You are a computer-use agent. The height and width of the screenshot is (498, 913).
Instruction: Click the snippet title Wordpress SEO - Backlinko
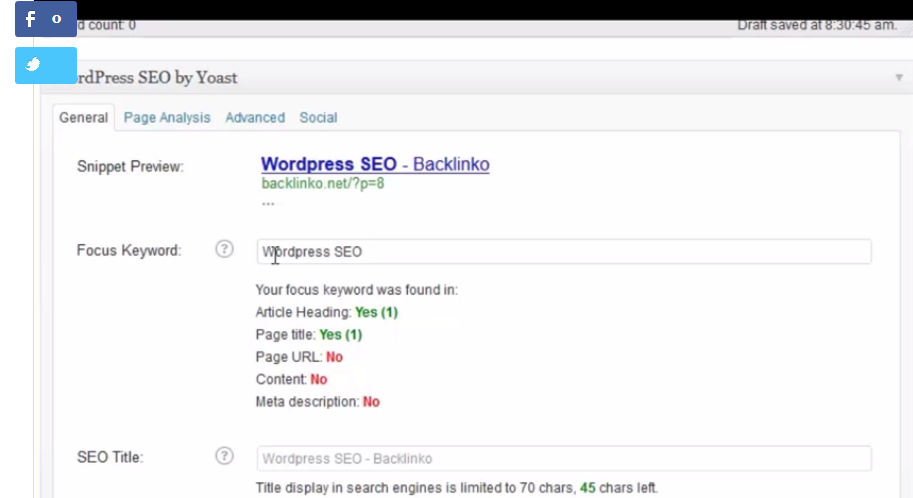point(375,164)
